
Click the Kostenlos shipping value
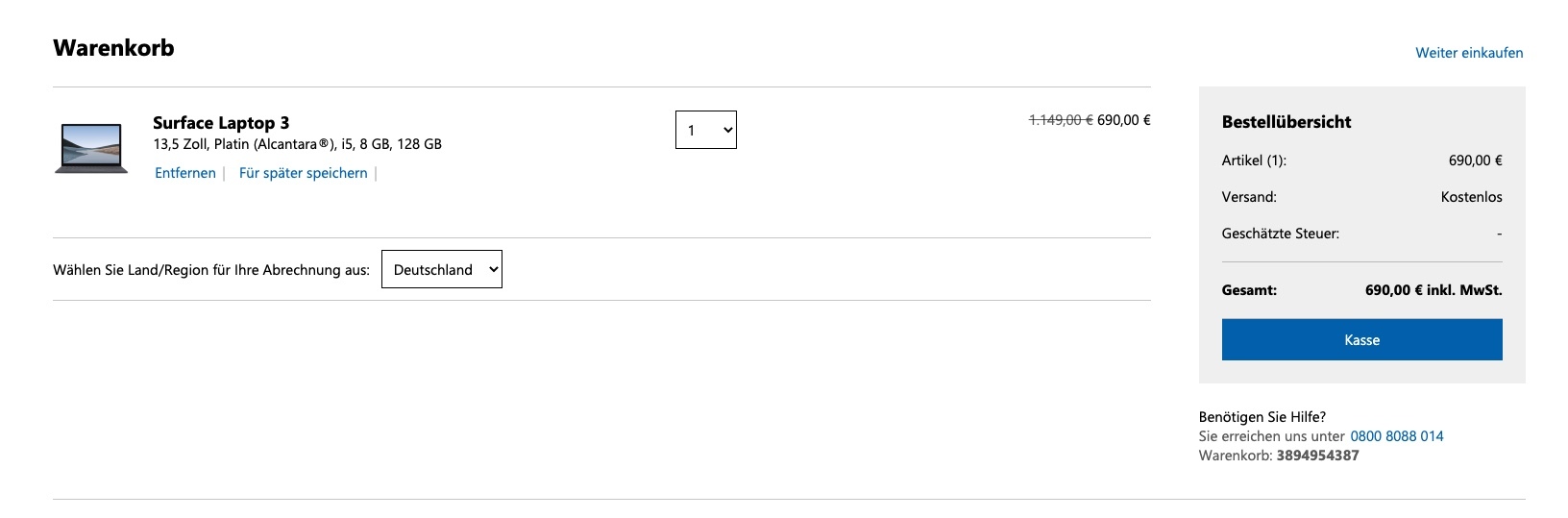1471,197
